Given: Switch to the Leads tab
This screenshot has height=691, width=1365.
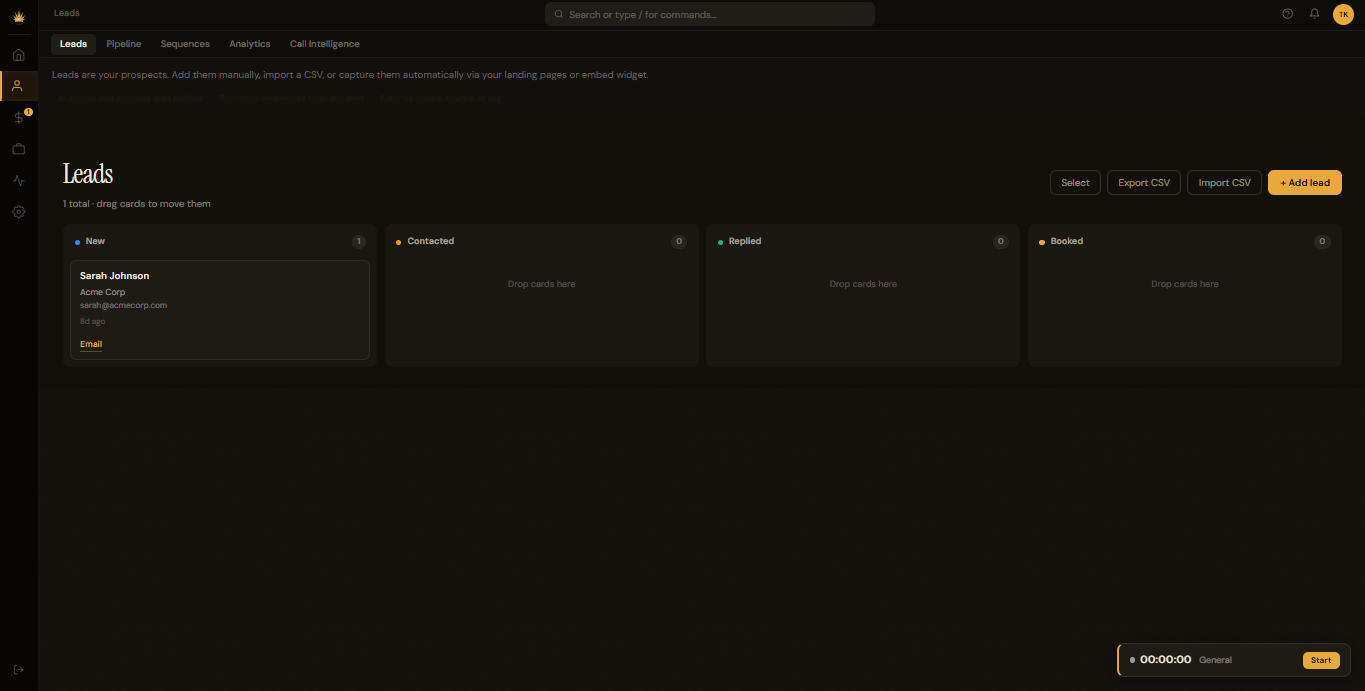Looking at the screenshot, I should [73, 44].
